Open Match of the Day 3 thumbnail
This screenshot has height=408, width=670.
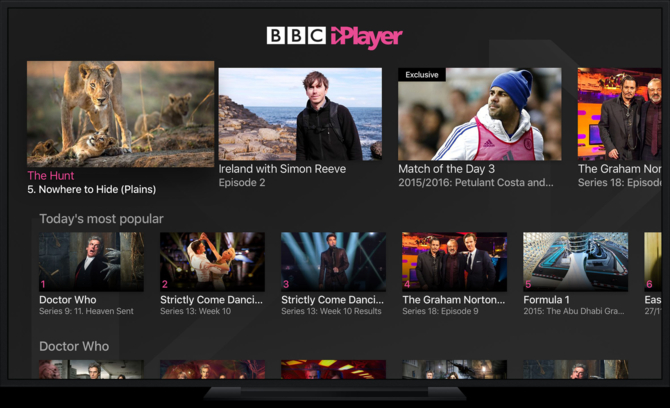[479, 114]
